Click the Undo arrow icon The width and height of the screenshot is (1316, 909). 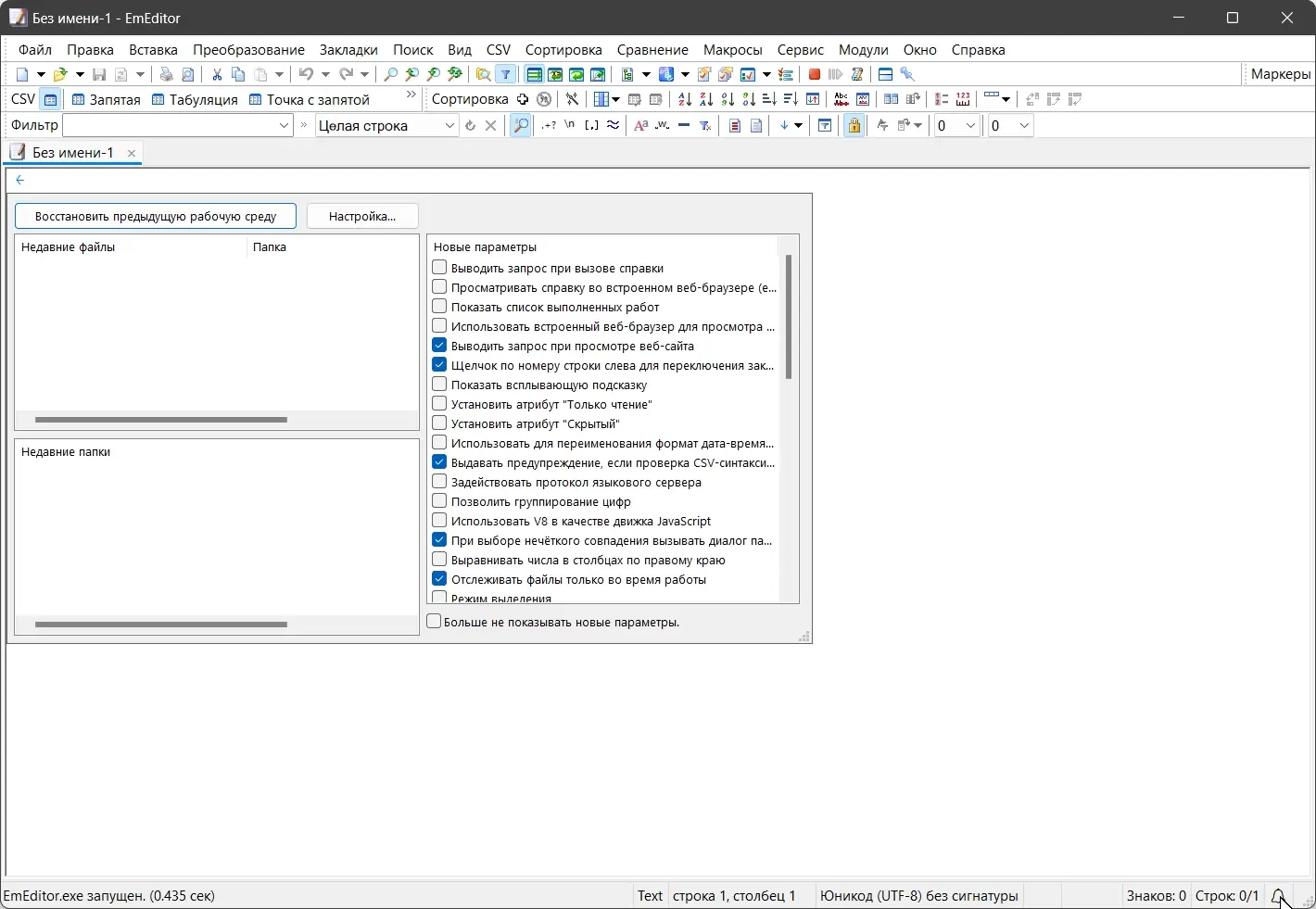tap(305, 74)
